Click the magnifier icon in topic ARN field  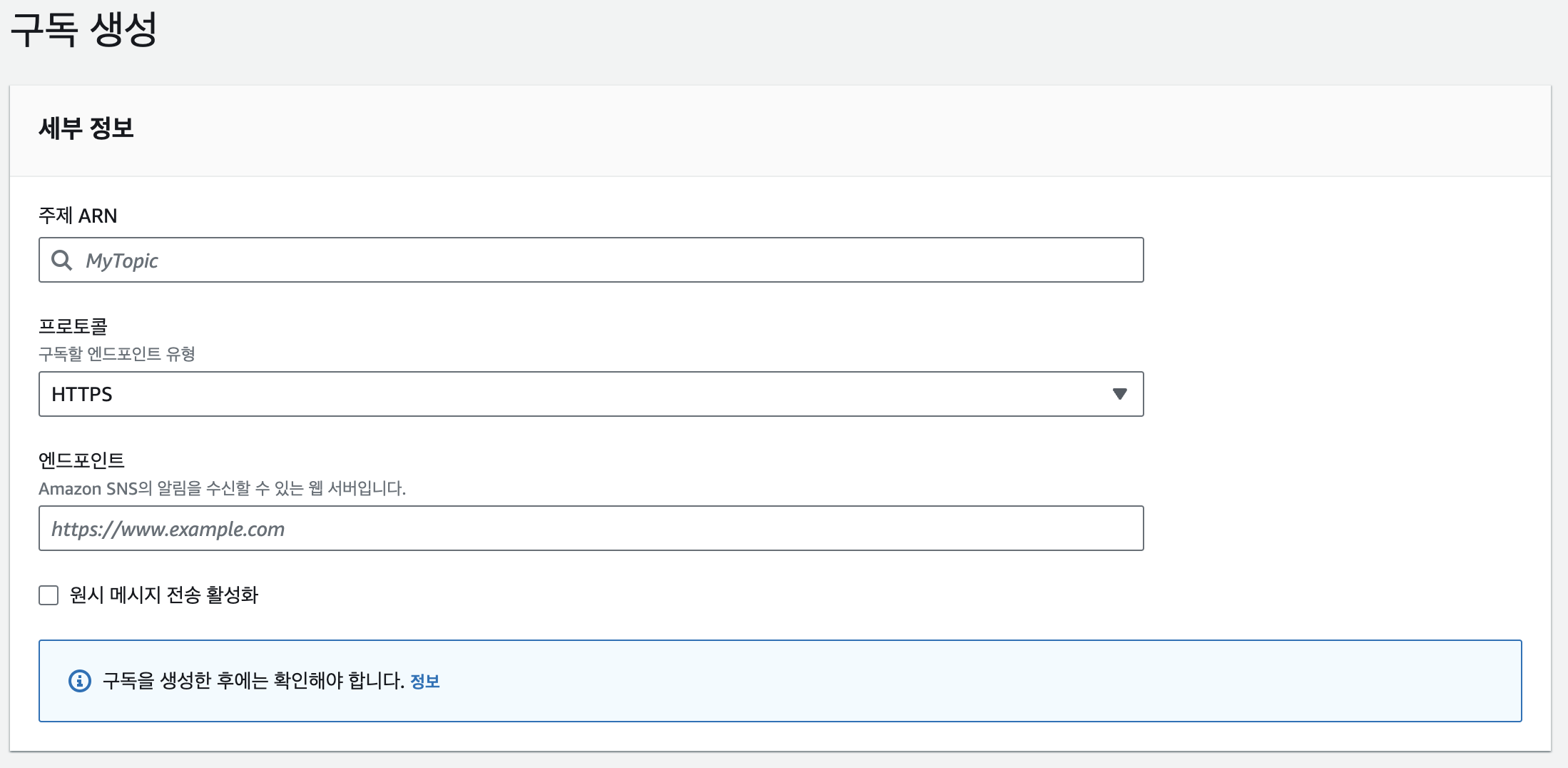(x=62, y=261)
